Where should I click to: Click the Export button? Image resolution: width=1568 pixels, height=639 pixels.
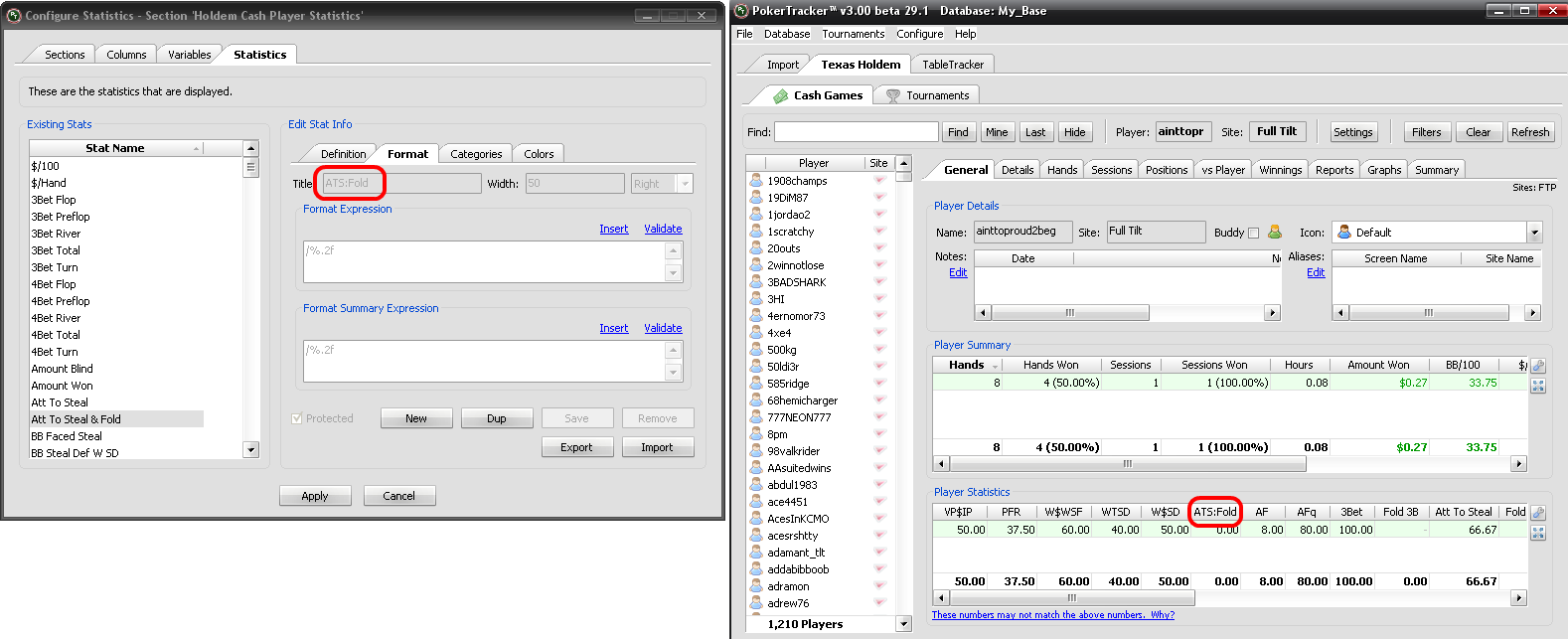tap(576, 447)
